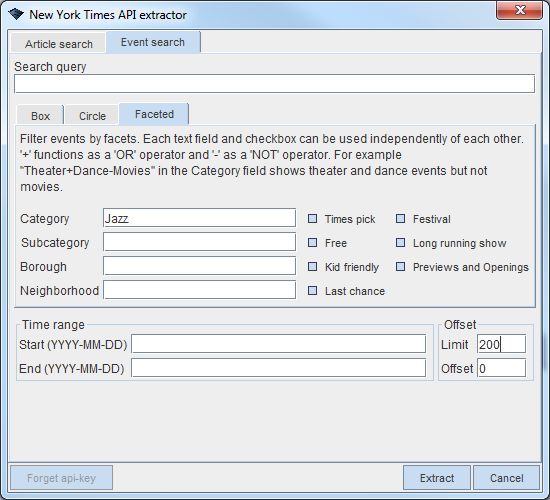Open the Circle filter tab

pyautogui.click(x=92, y=115)
